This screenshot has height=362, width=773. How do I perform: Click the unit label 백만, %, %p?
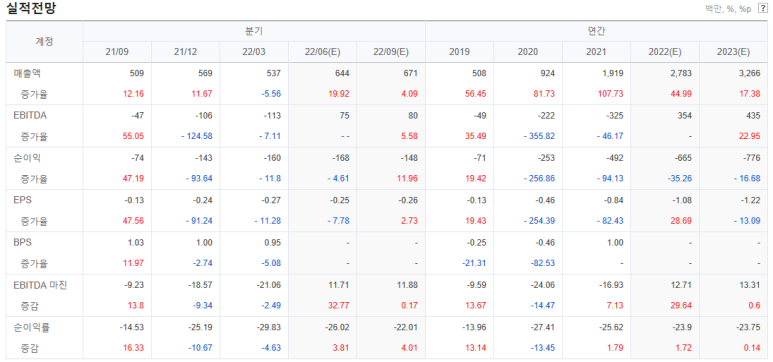coord(729,9)
